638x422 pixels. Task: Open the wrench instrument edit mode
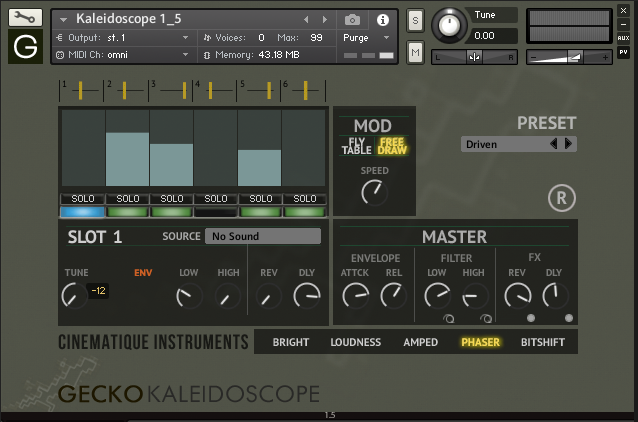tap(25, 17)
